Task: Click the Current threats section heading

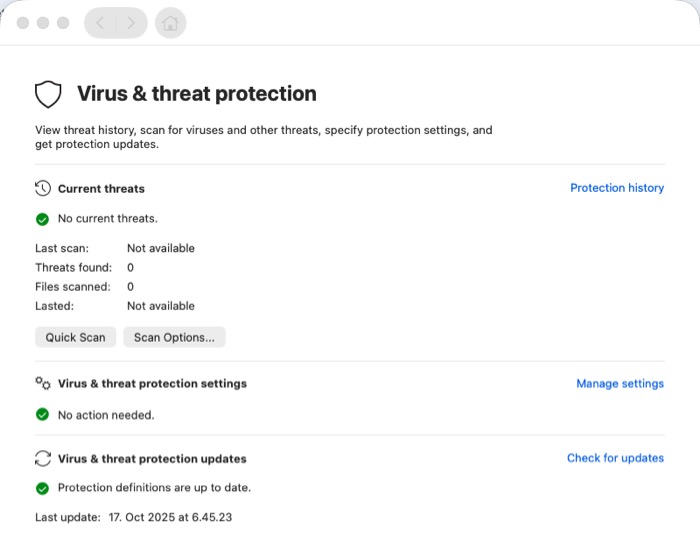Action: pos(101,188)
